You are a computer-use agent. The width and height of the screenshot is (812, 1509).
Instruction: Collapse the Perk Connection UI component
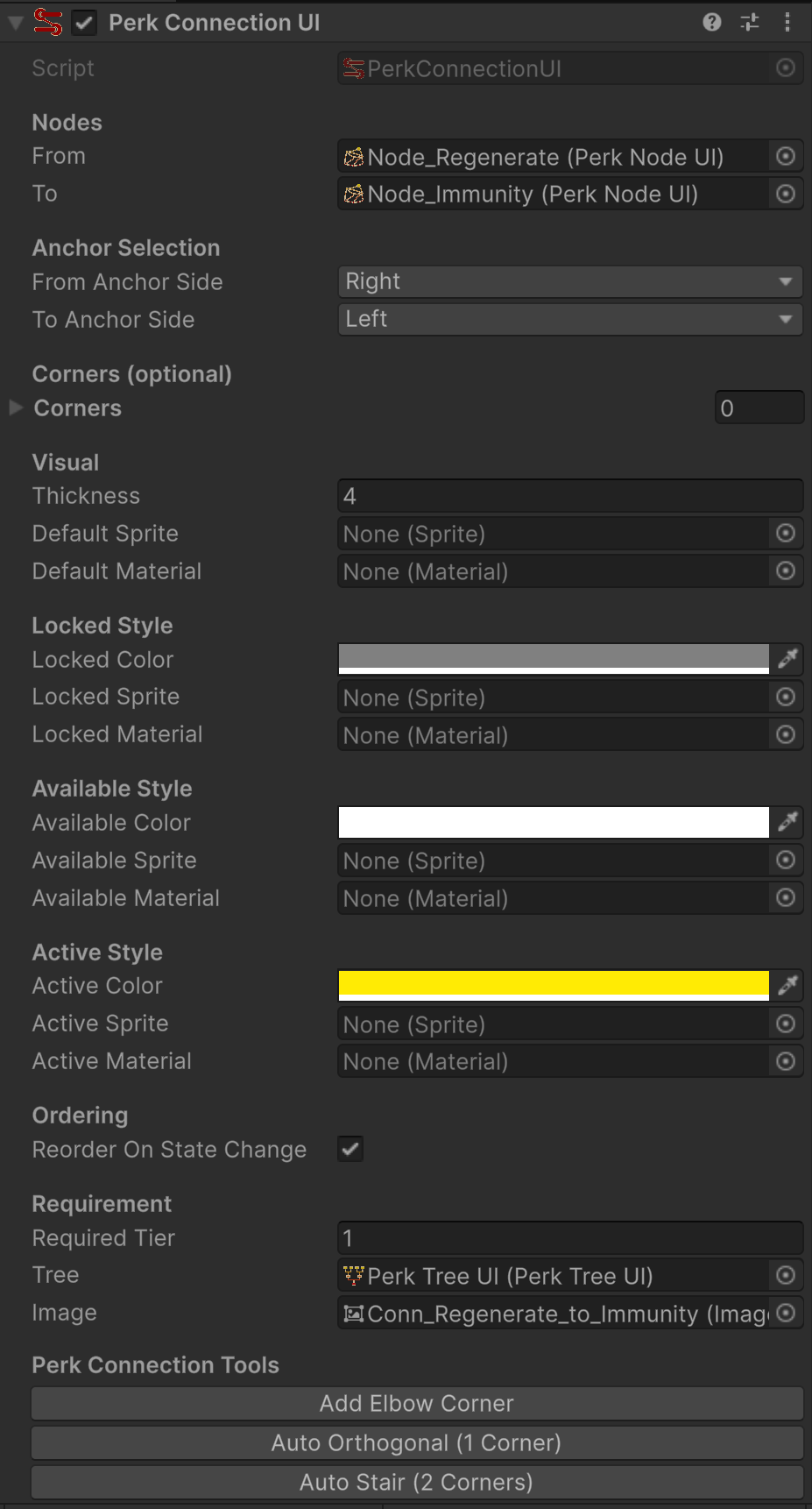(x=16, y=23)
